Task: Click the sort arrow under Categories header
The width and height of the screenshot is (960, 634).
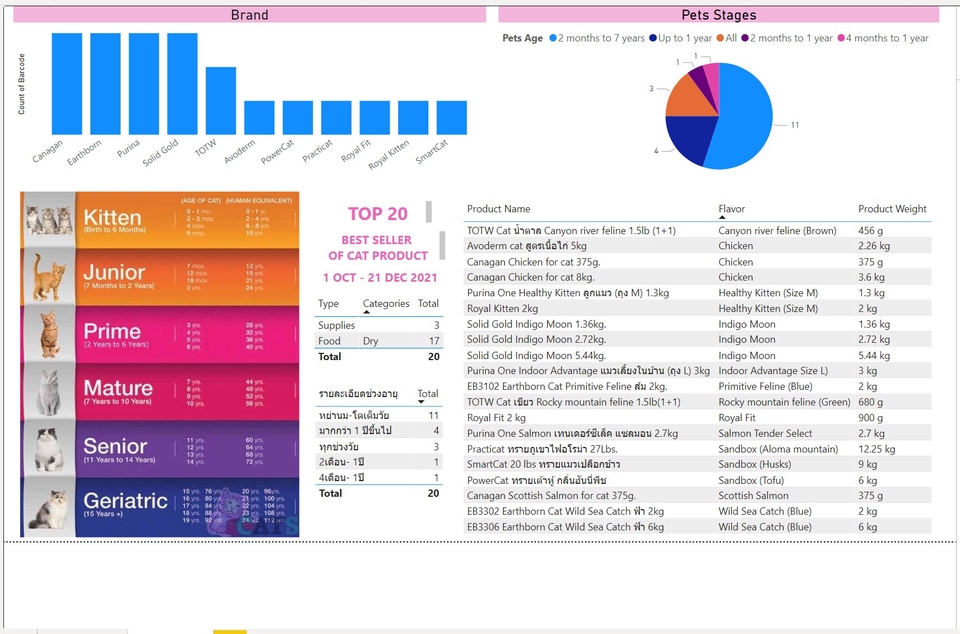Action: pyautogui.click(x=366, y=312)
